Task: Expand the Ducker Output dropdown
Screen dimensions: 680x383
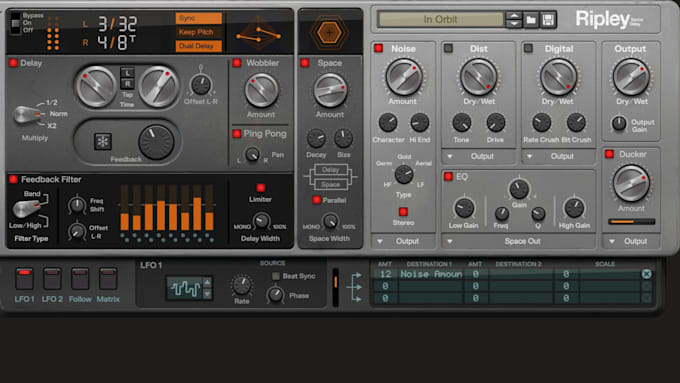Action: click(631, 241)
